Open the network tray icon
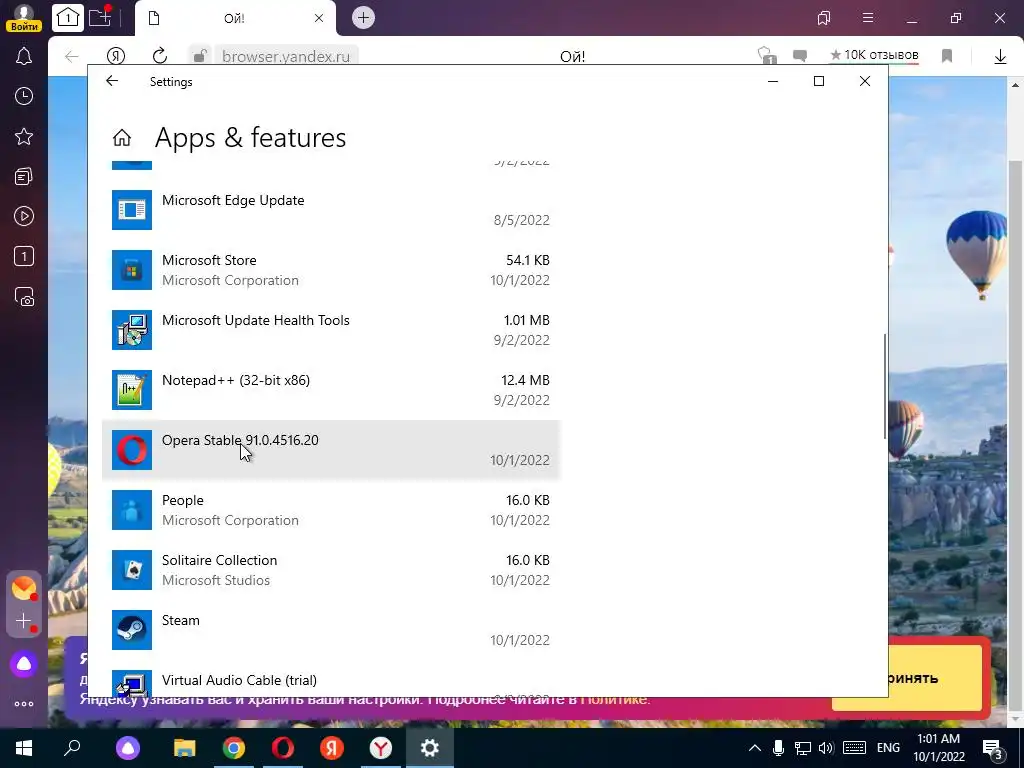 803,748
